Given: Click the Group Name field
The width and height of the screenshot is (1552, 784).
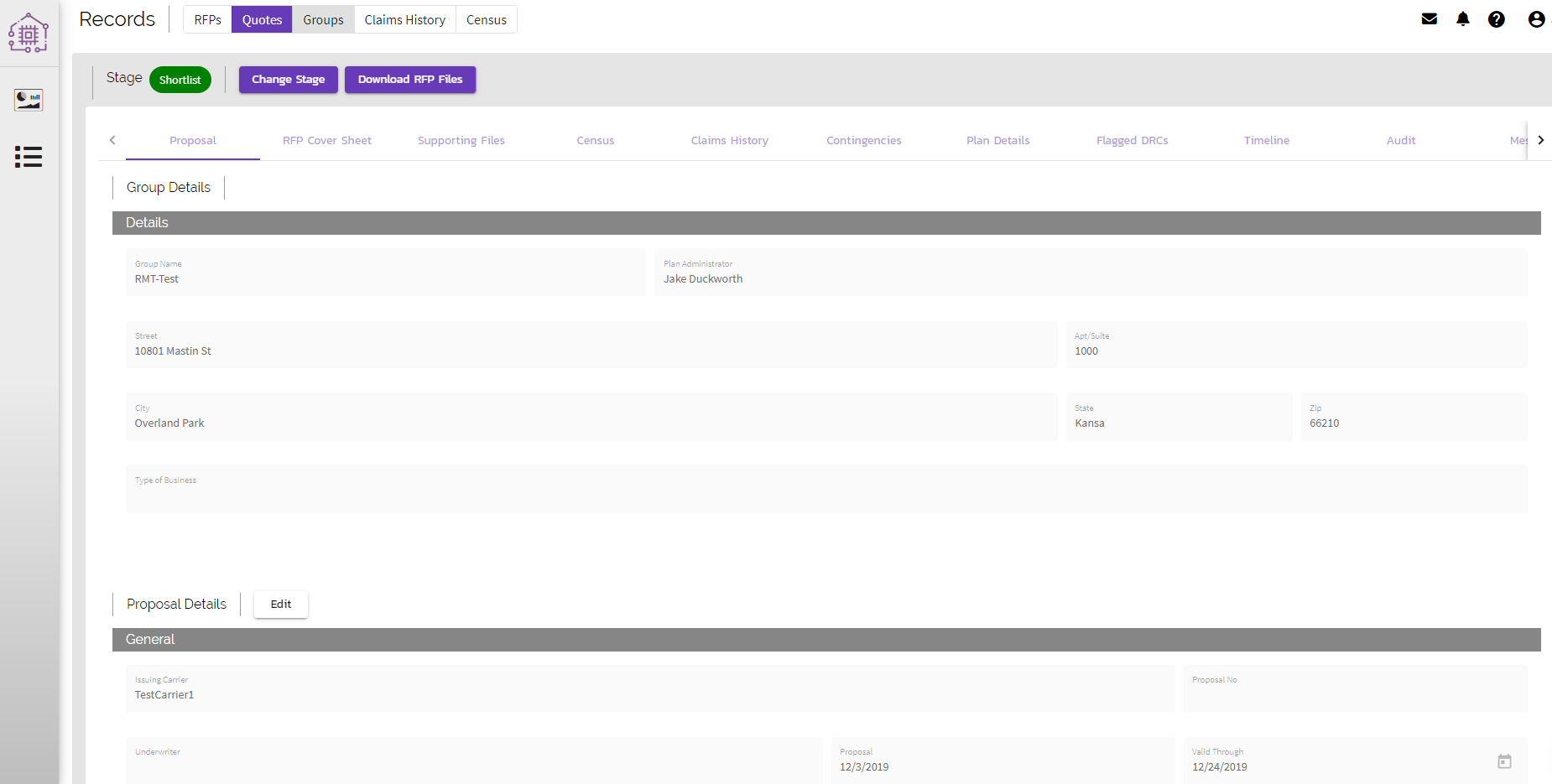Looking at the screenshot, I should coord(386,272).
